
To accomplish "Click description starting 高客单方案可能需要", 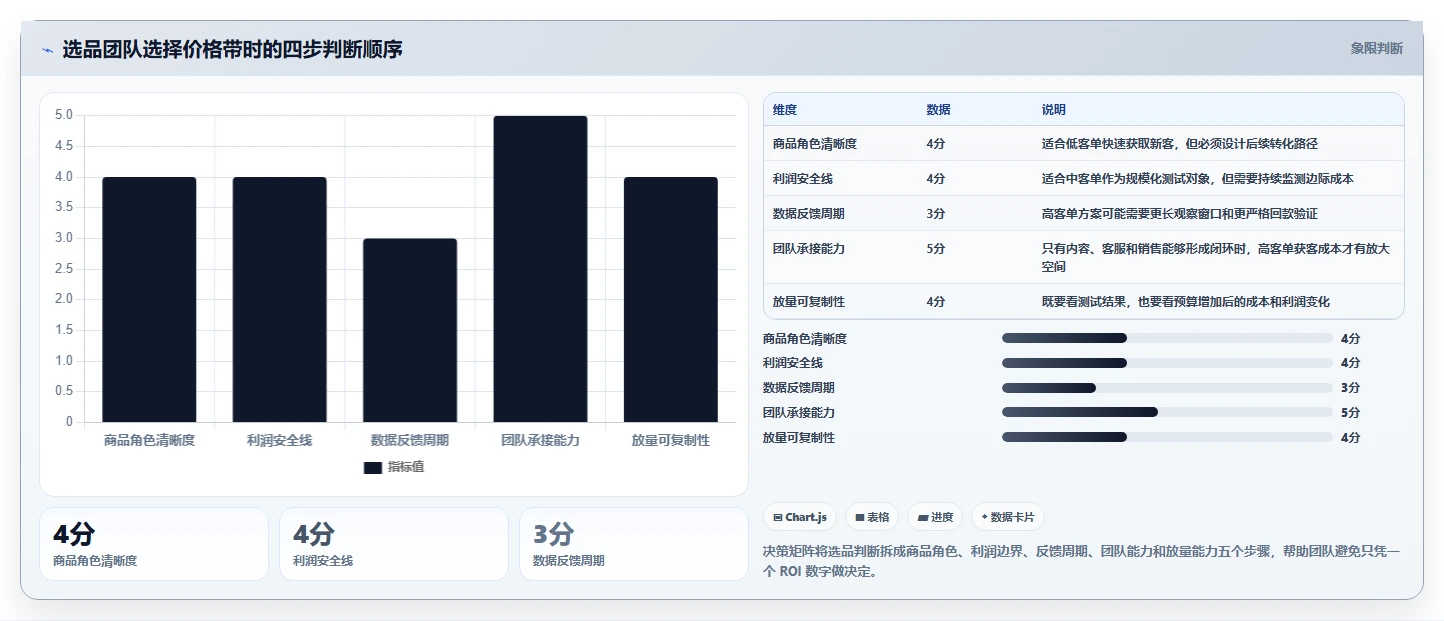I will click(x=1180, y=214).
